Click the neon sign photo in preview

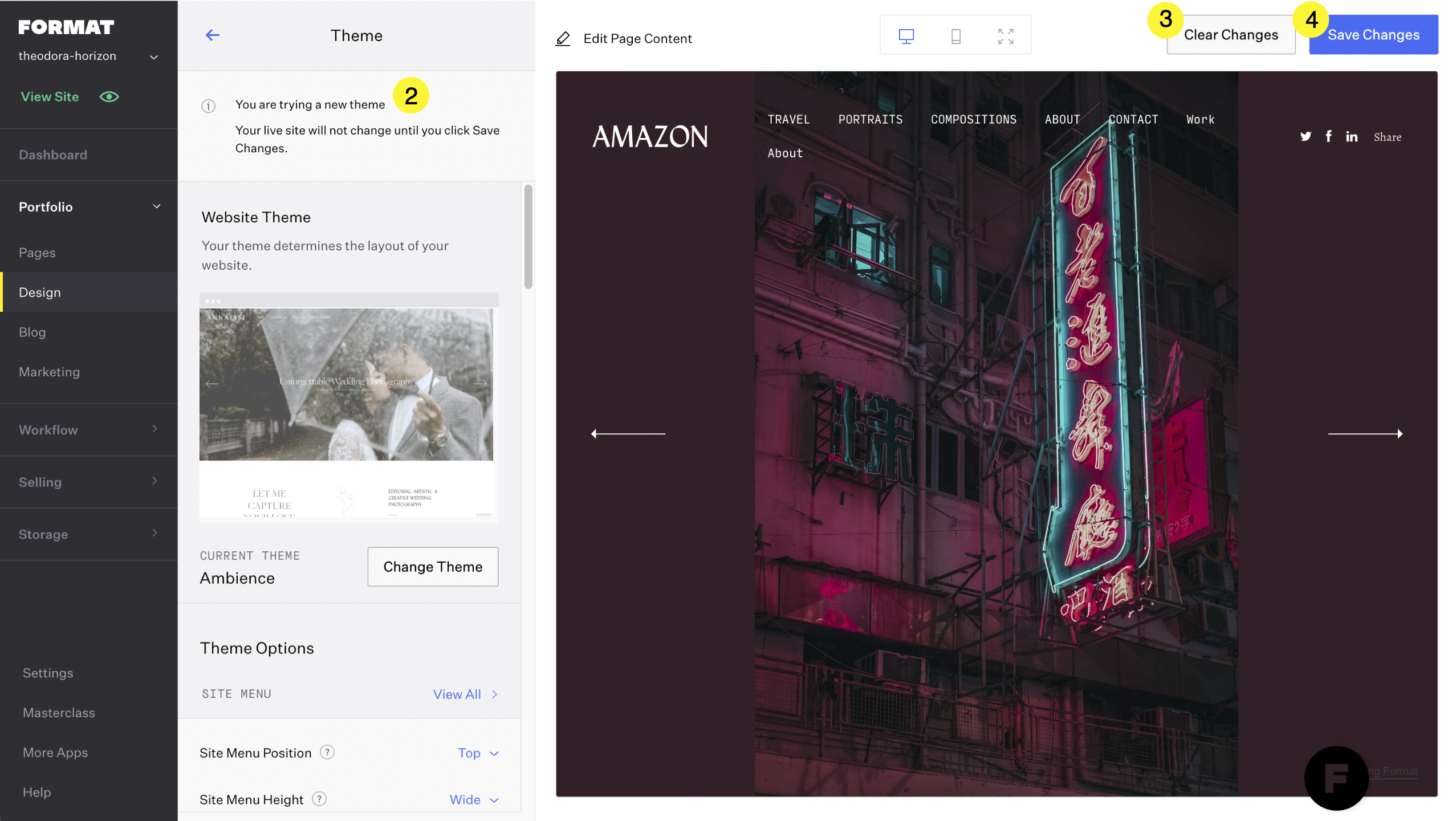coord(996,433)
